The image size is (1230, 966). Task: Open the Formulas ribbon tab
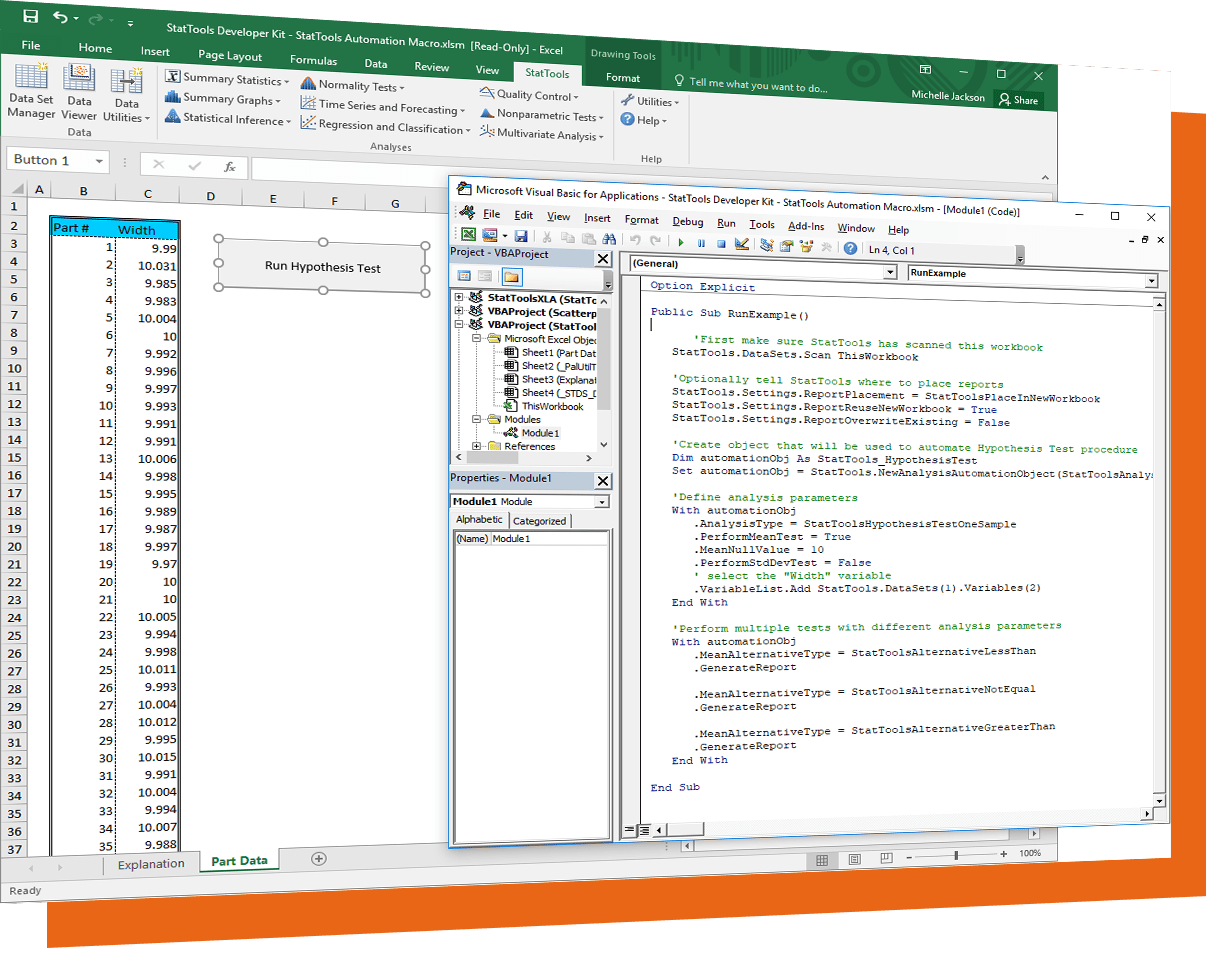(x=314, y=60)
